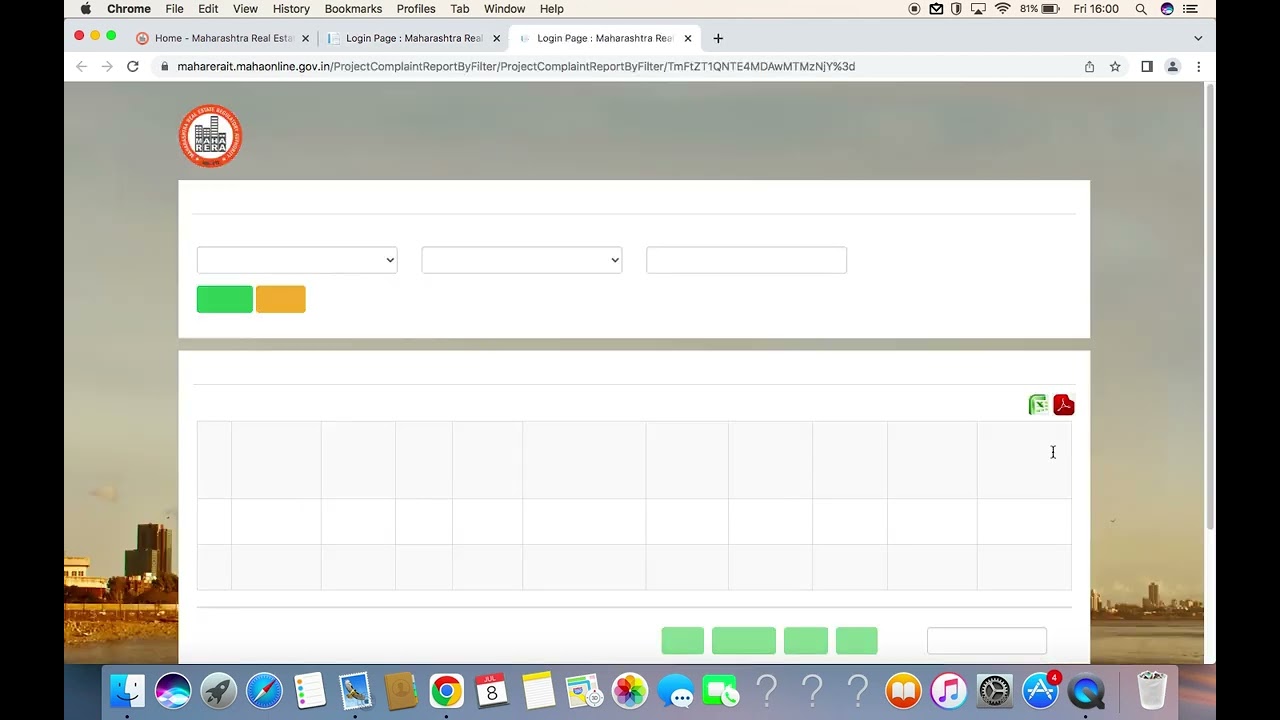
Task: Open the first filter dropdown
Action: tap(297, 260)
